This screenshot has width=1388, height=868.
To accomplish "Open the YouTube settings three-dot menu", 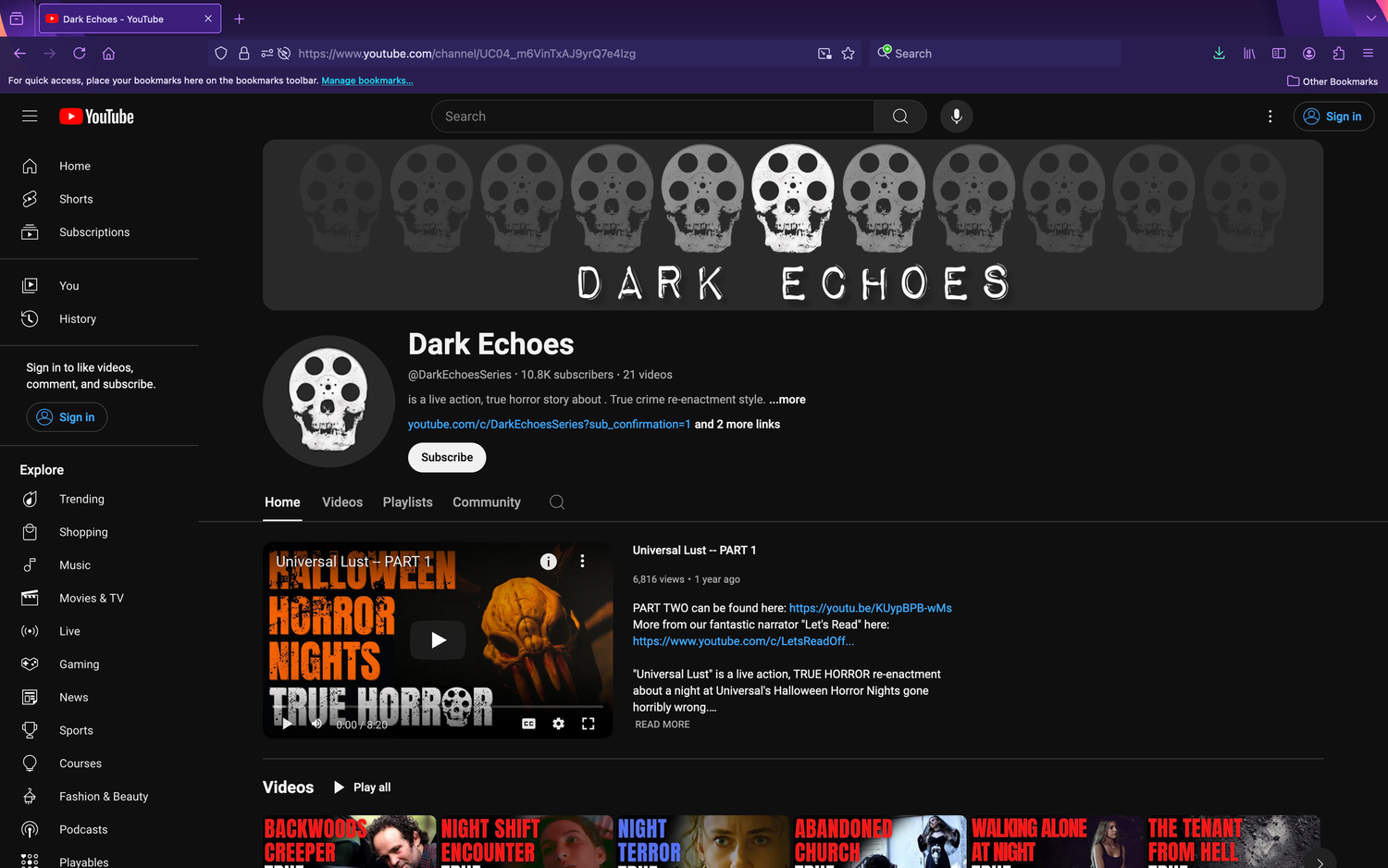I will (x=1270, y=117).
